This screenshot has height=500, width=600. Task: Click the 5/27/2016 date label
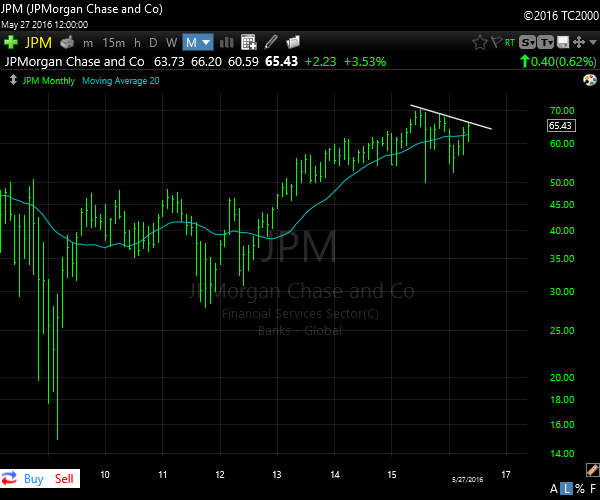point(467,480)
